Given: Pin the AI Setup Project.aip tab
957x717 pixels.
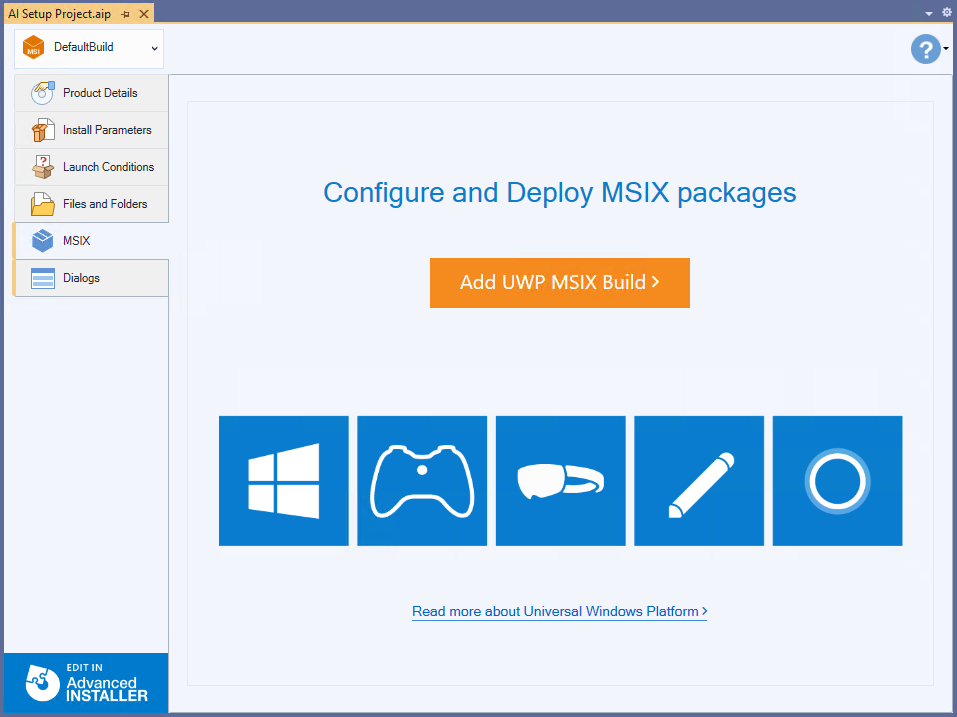Looking at the screenshot, I should 126,14.
